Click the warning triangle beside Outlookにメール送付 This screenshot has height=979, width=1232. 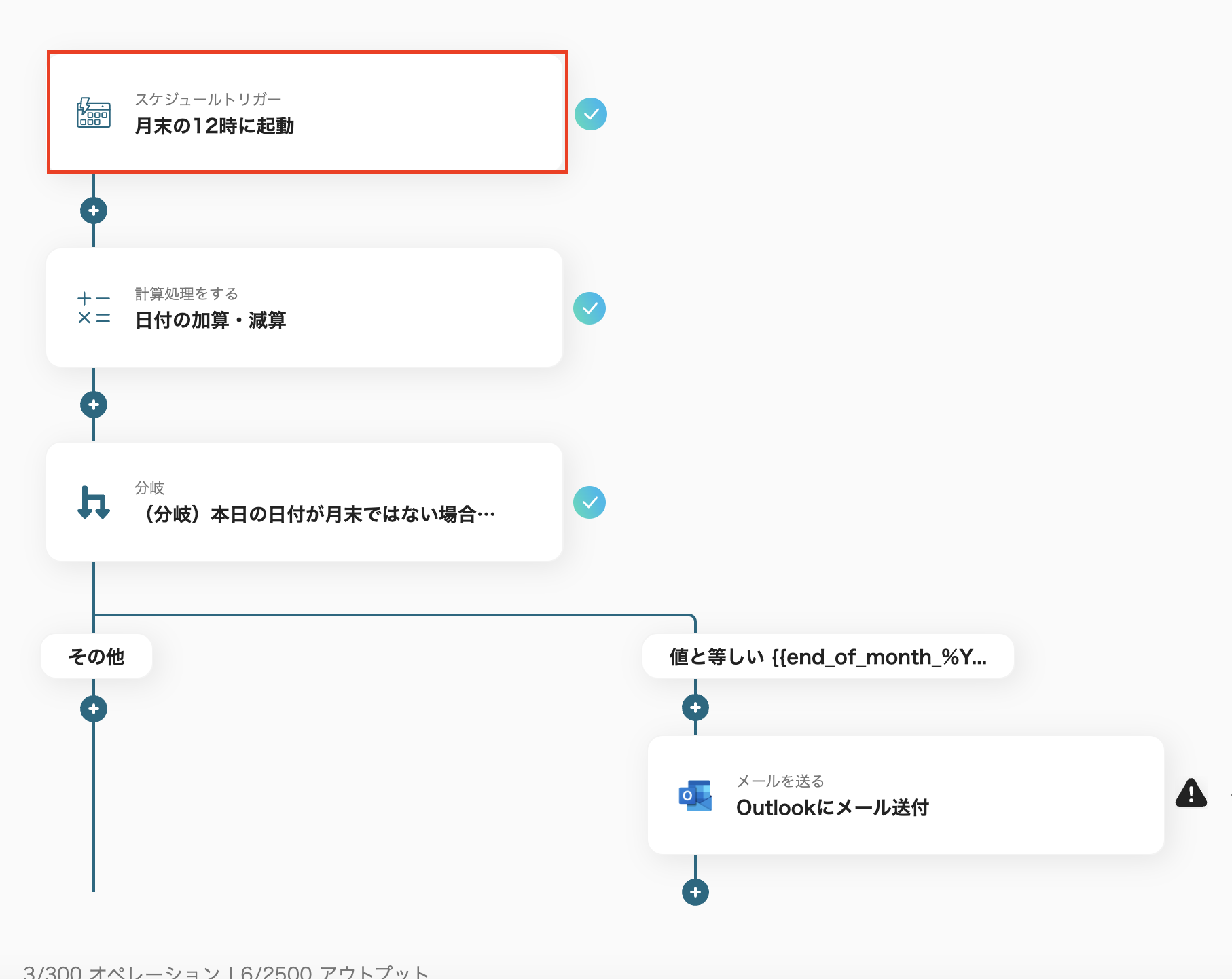[x=1192, y=794]
